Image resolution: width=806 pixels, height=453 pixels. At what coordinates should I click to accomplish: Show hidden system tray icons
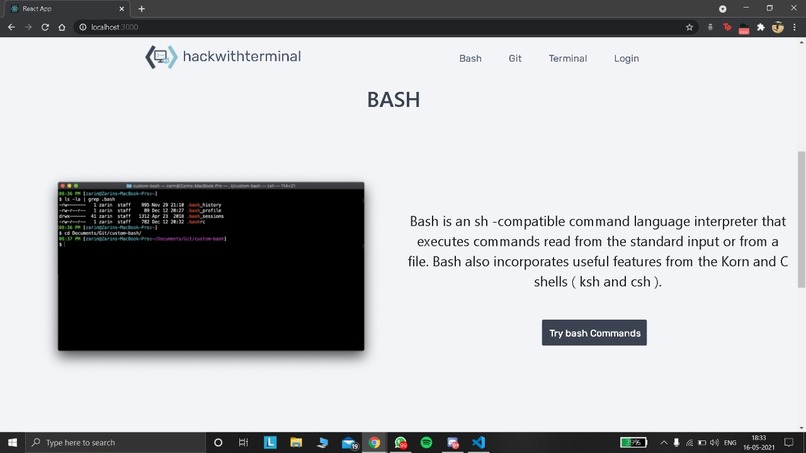pyautogui.click(x=664, y=443)
